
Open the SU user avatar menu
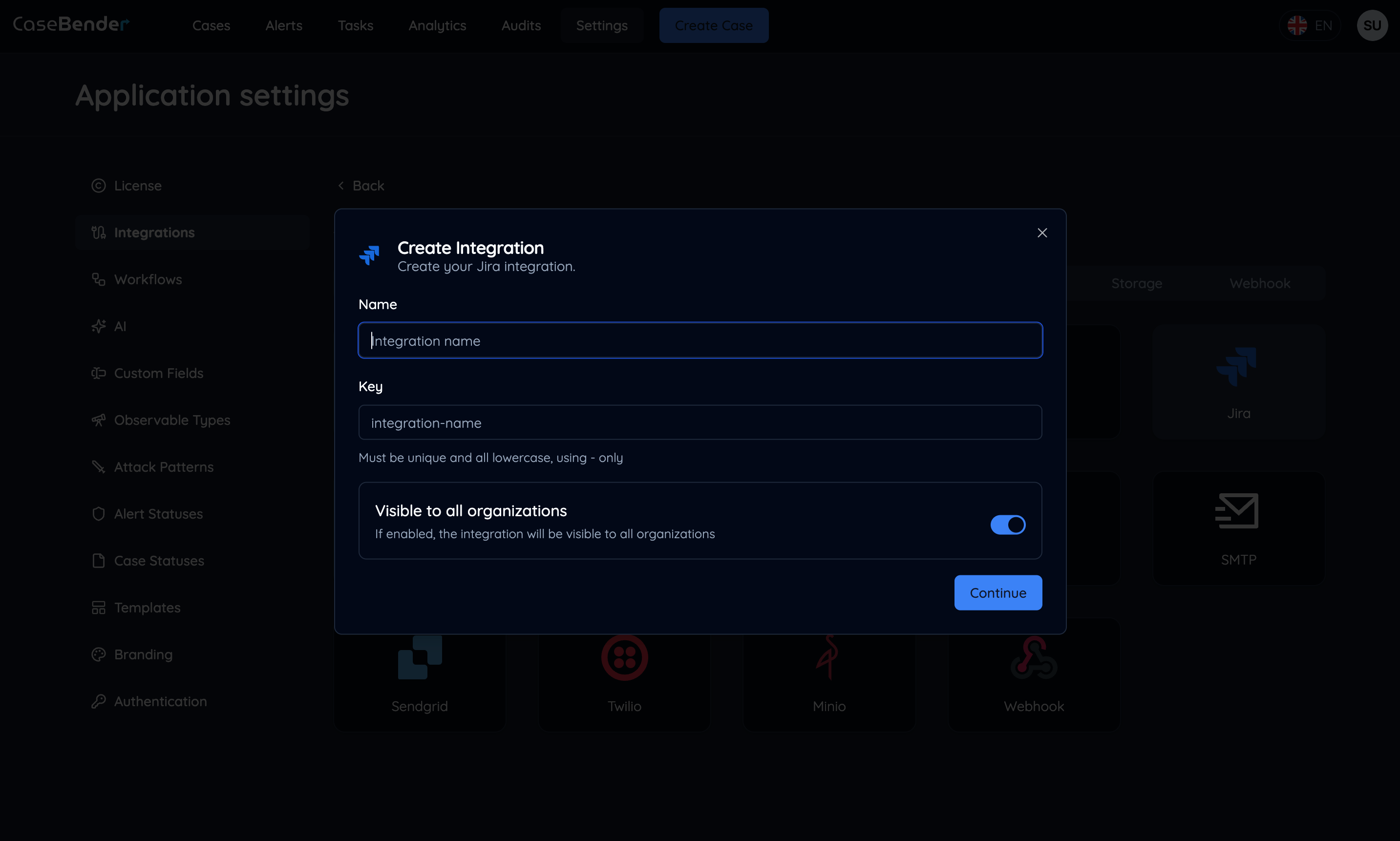[x=1372, y=25]
